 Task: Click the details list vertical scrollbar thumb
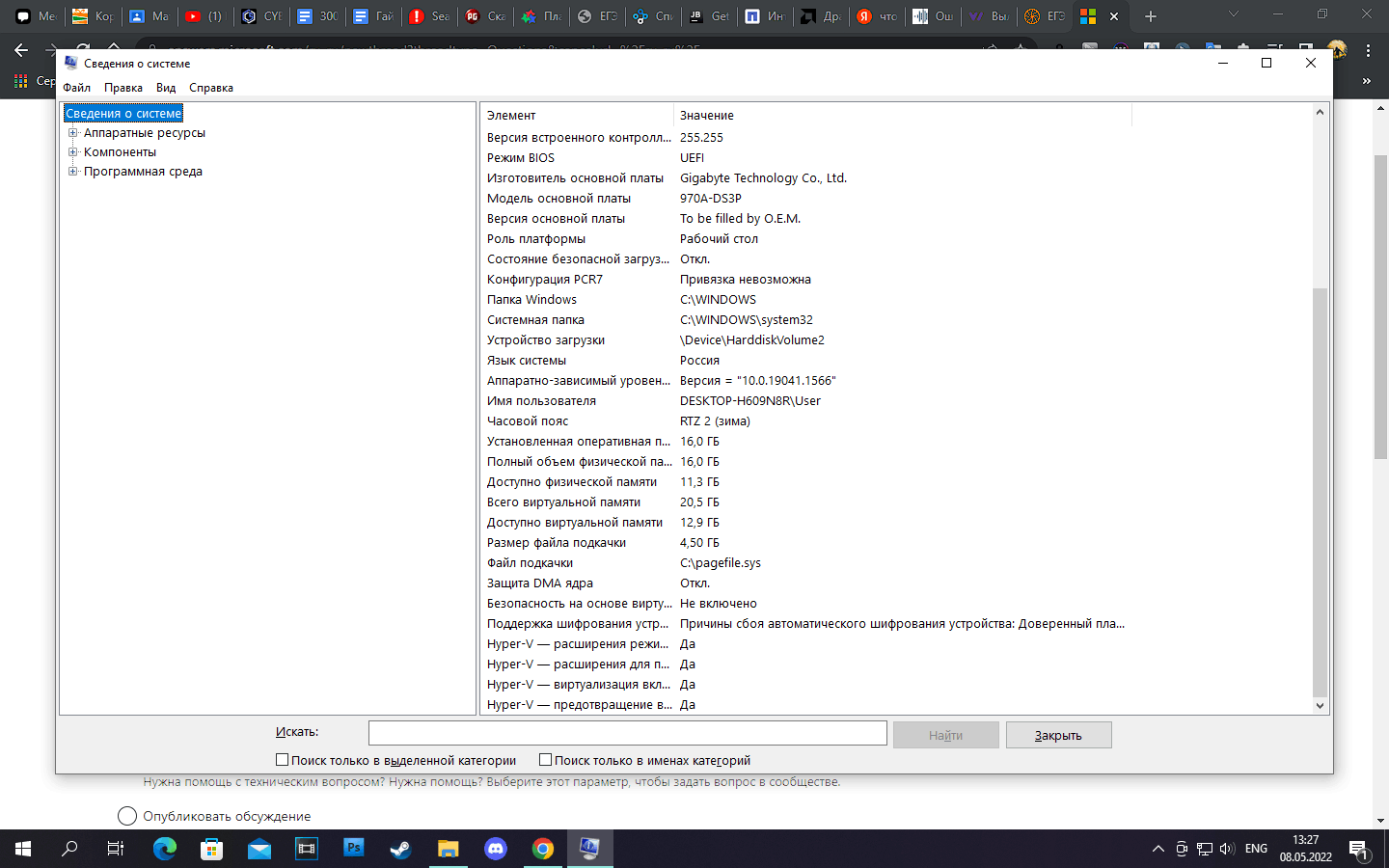(x=1321, y=492)
